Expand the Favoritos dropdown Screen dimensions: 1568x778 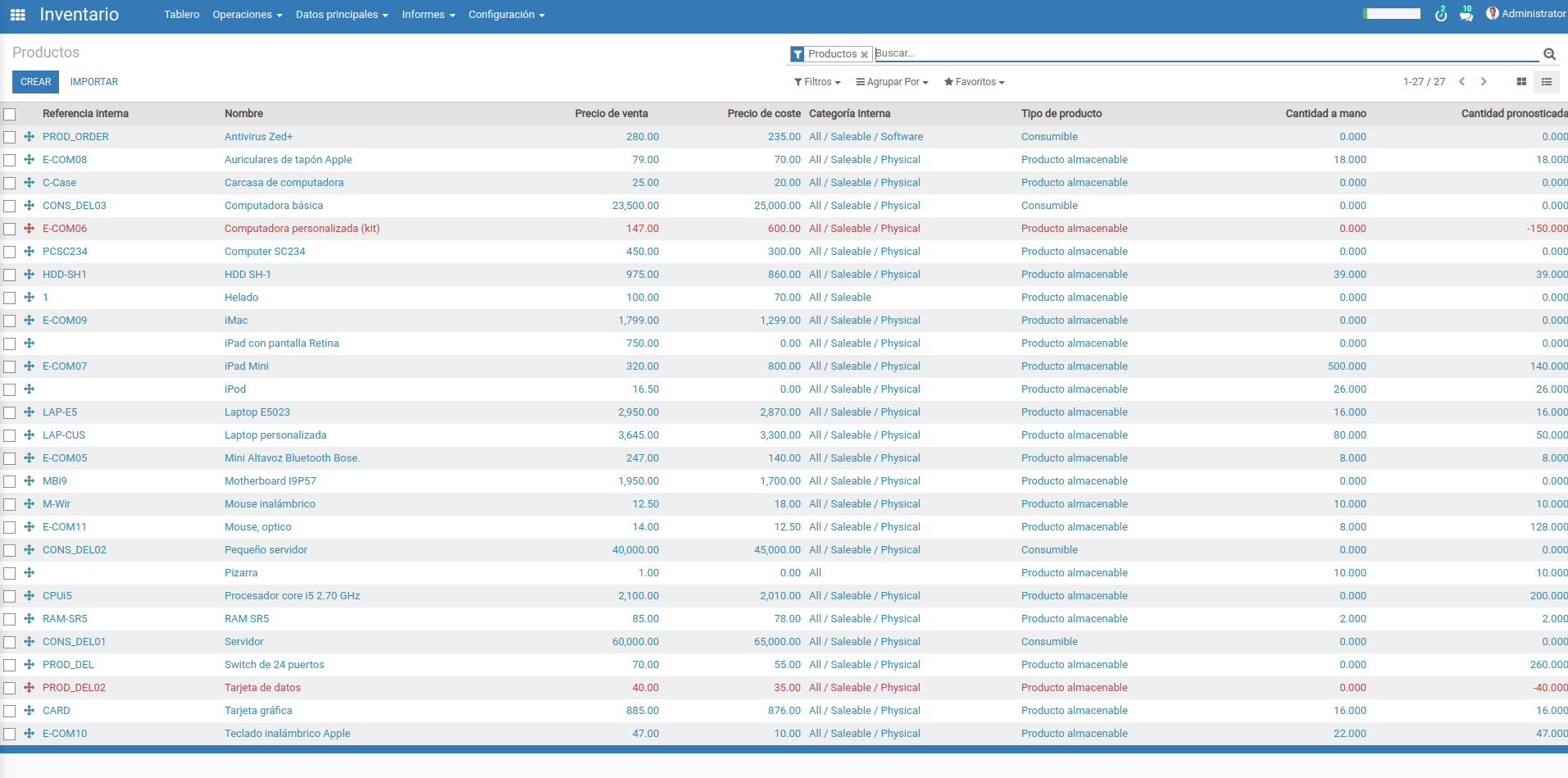(x=974, y=82)
